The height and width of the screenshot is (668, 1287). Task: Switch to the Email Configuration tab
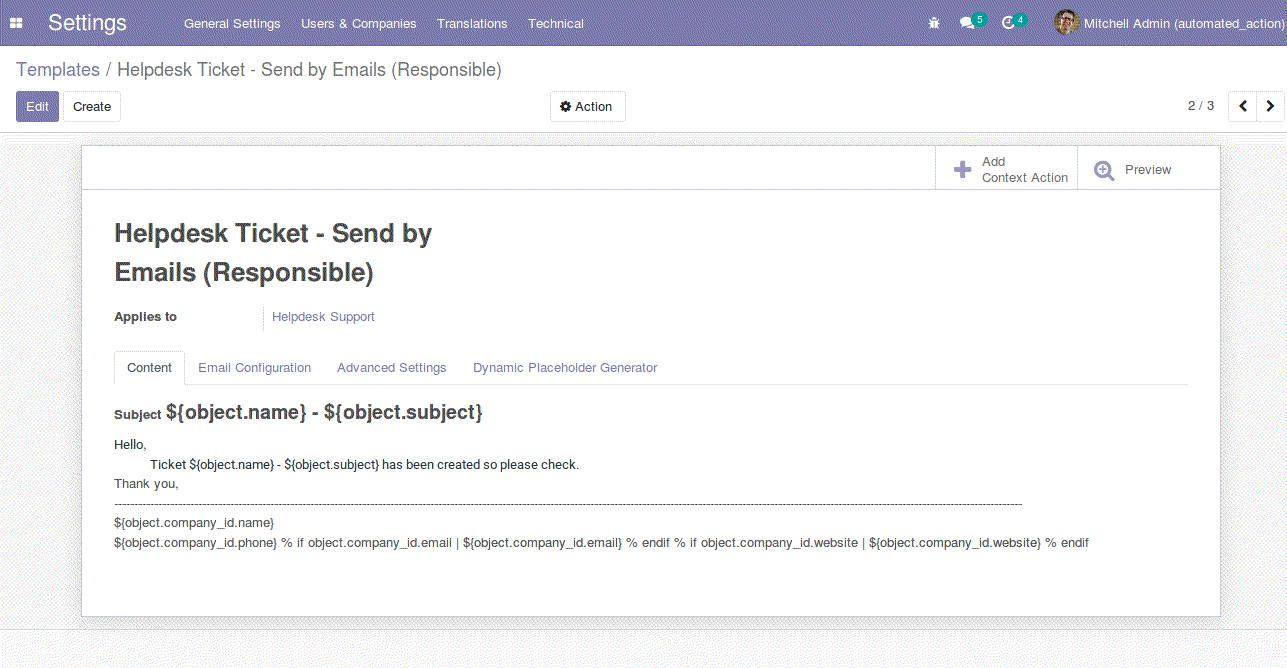point(254,368)
